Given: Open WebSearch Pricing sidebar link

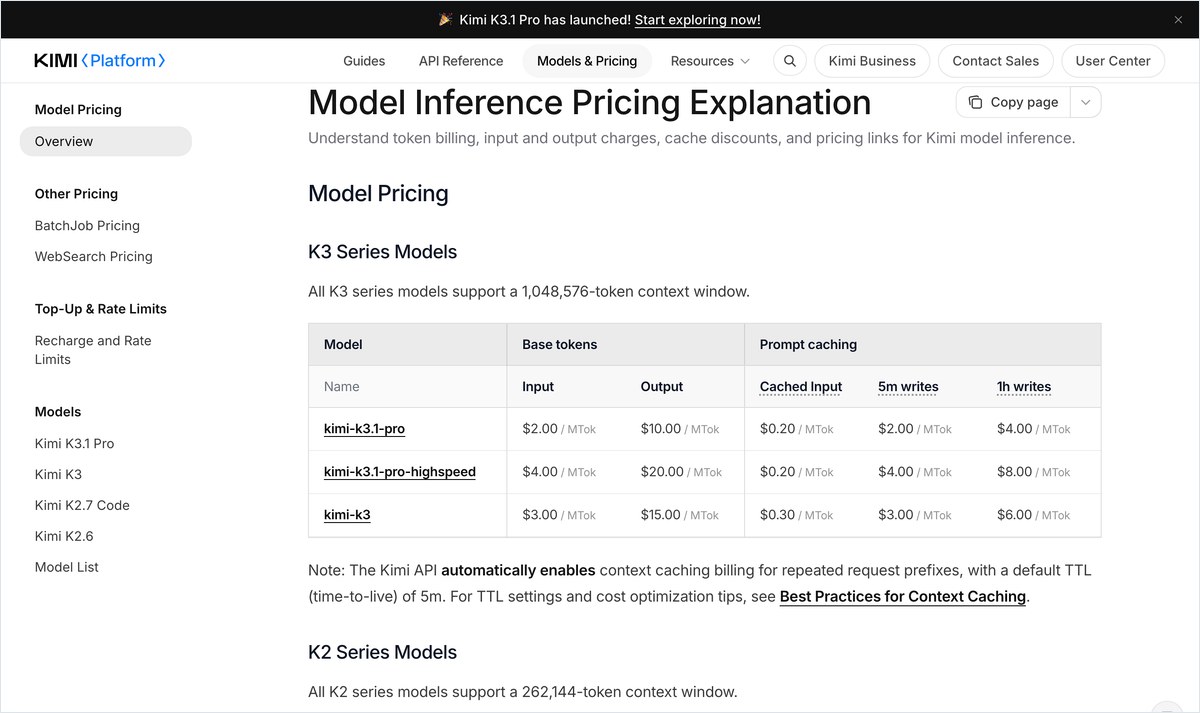Looking at the screenshot, I should (94, 256).
